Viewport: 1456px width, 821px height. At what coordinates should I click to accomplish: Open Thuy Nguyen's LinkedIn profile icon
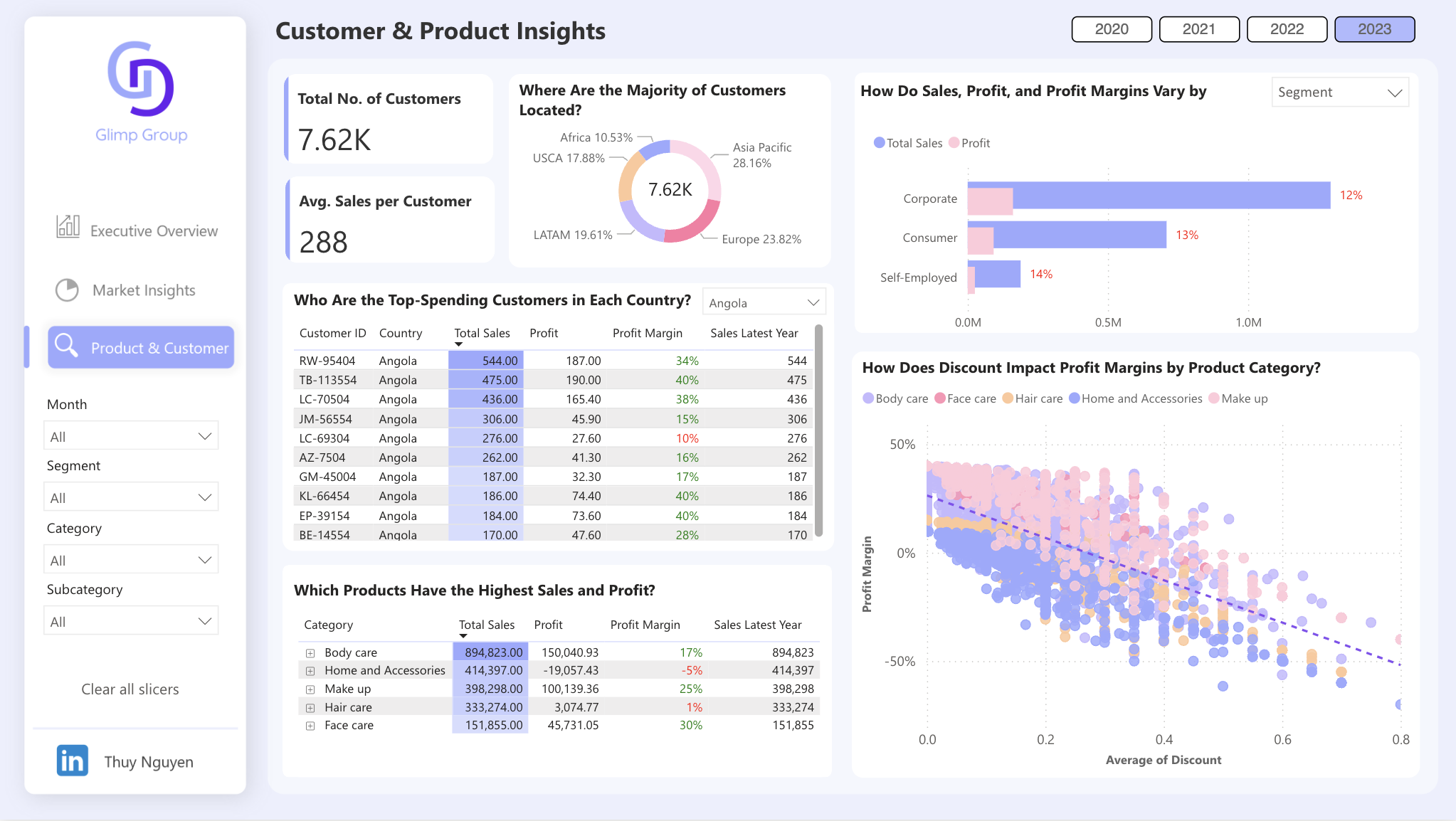(72, 760)
